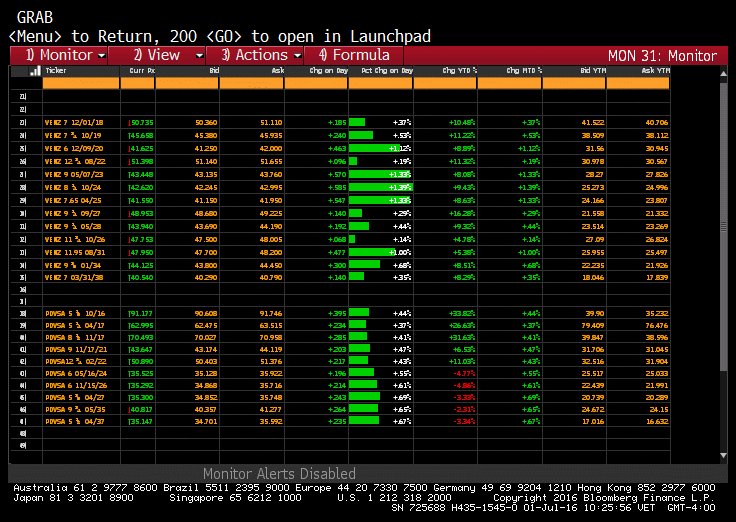Image resolution: width=736 pixels, height=522 pixels.
Task: Click the scrollbar down arrow
Action: [x=723, y=455]
